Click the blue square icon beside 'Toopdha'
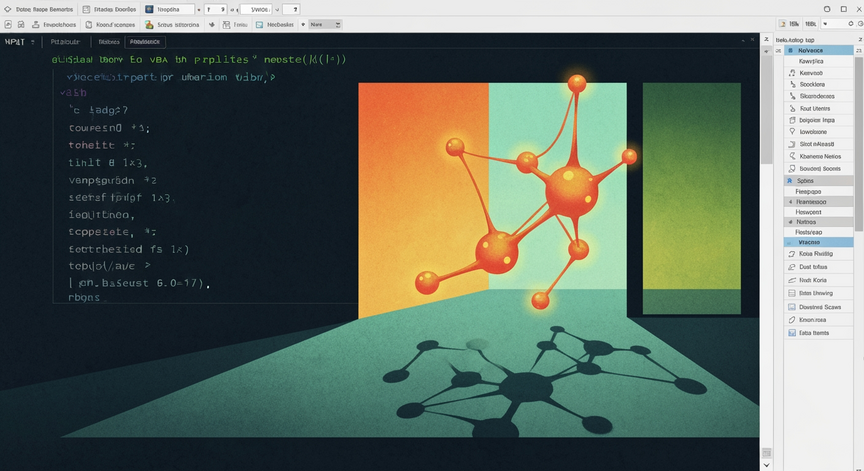 click(x=149, y=9)
